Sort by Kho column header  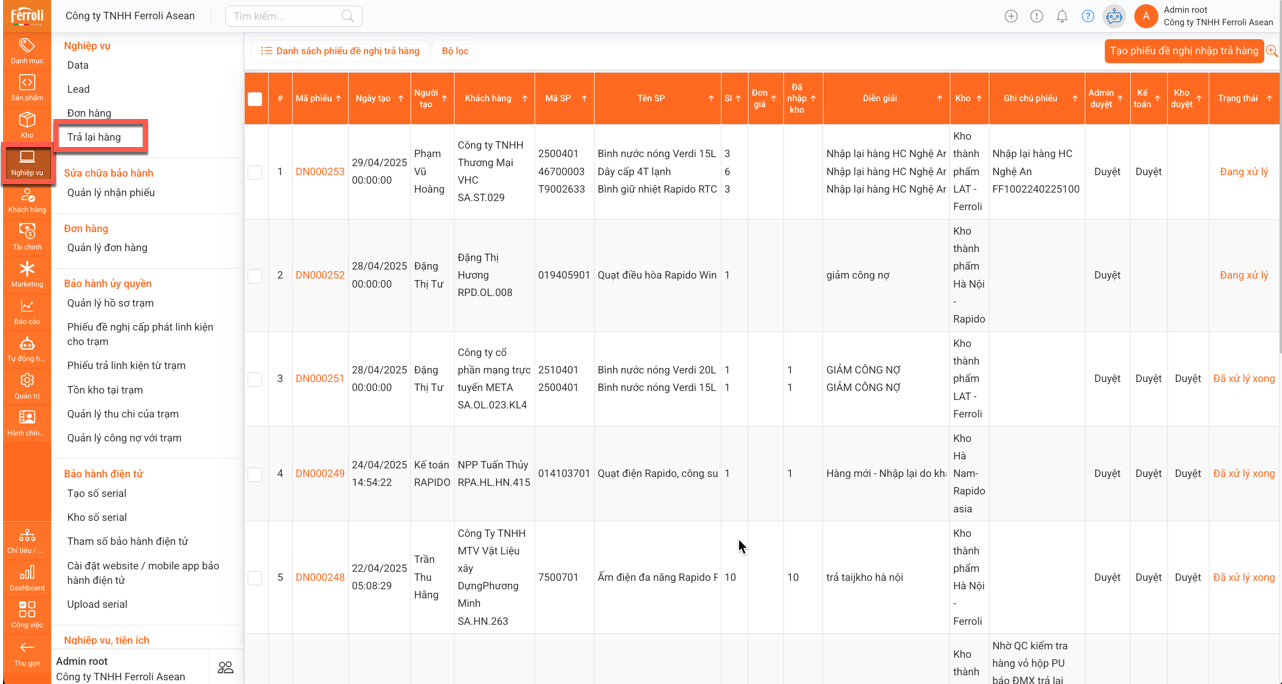969,98
